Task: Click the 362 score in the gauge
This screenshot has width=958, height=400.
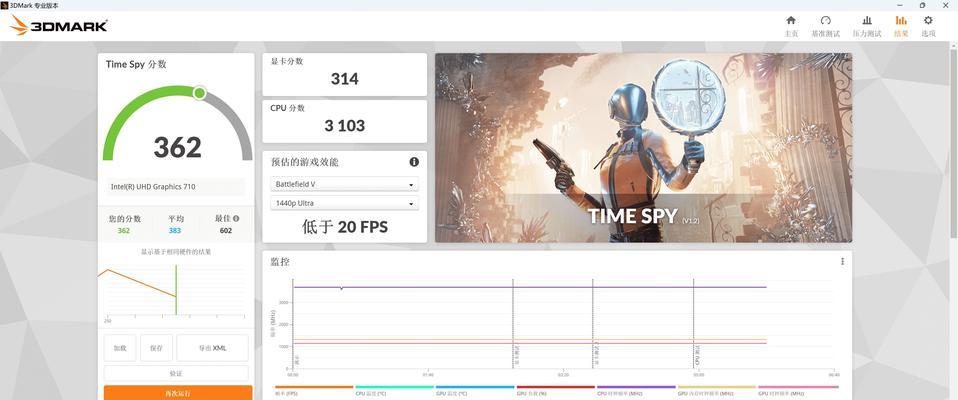Action: click(177, 147)
